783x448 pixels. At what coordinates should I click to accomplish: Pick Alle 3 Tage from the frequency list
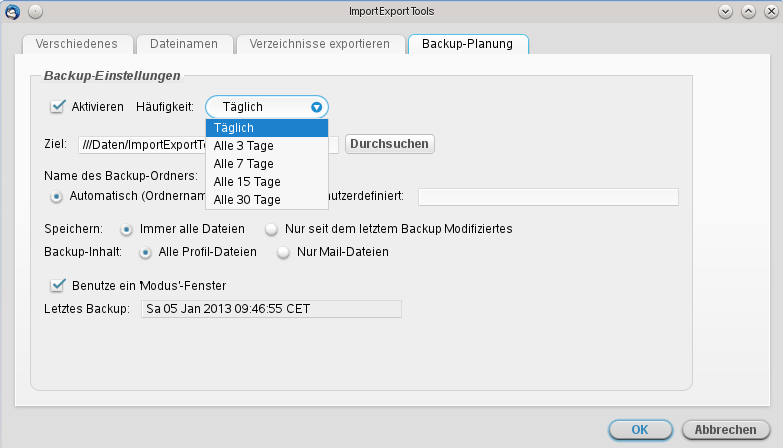coord(243,146)
